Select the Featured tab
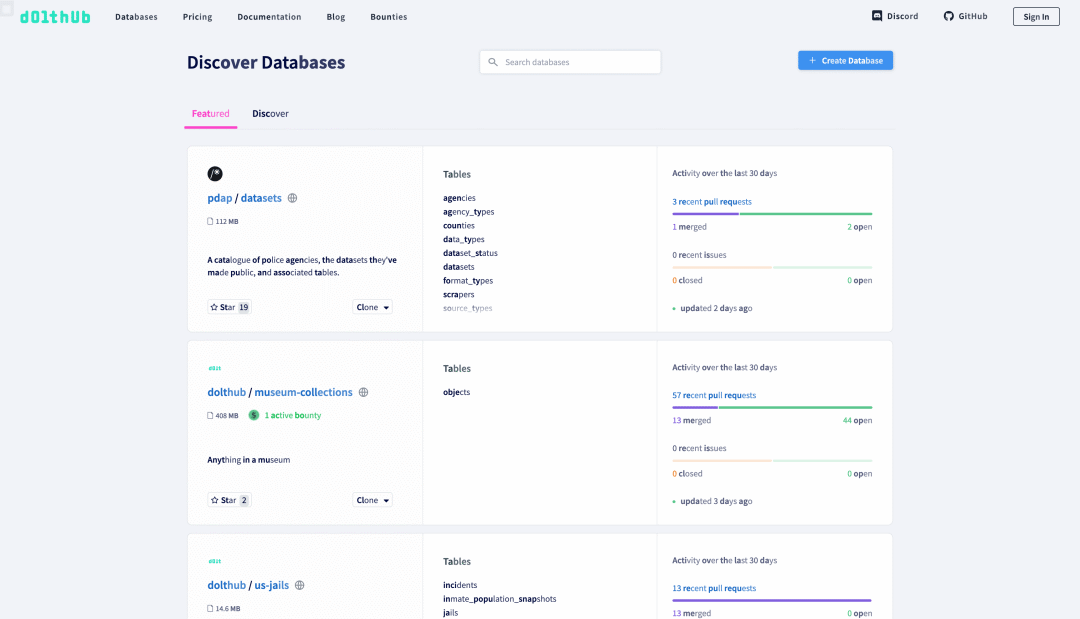Screen dimensions: 1080x619 211,114
